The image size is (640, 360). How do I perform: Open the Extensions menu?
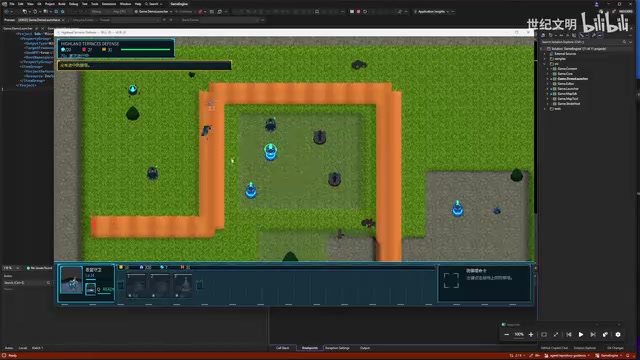[x=109, y=4]
